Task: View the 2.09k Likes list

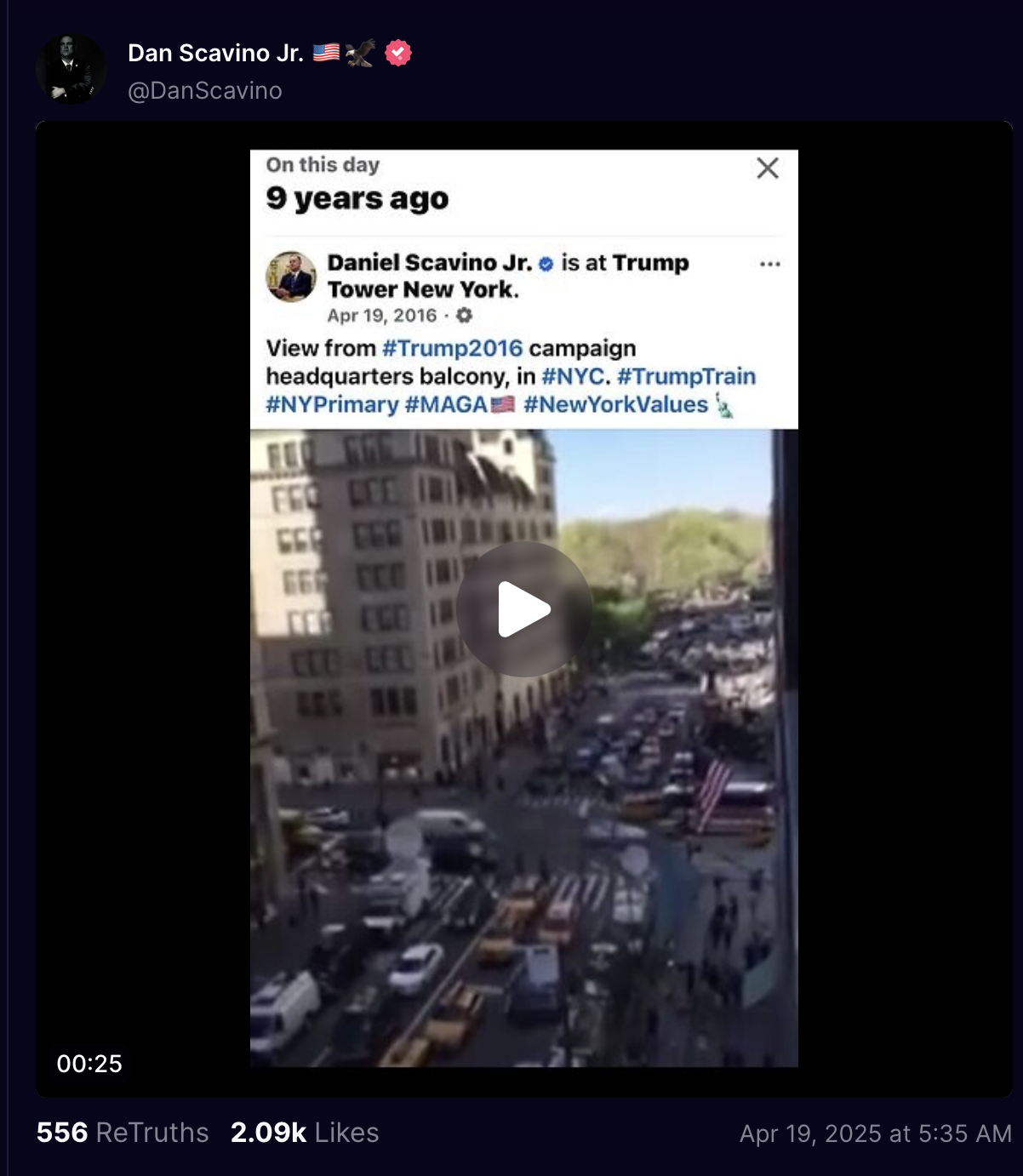Action: 305,1133
